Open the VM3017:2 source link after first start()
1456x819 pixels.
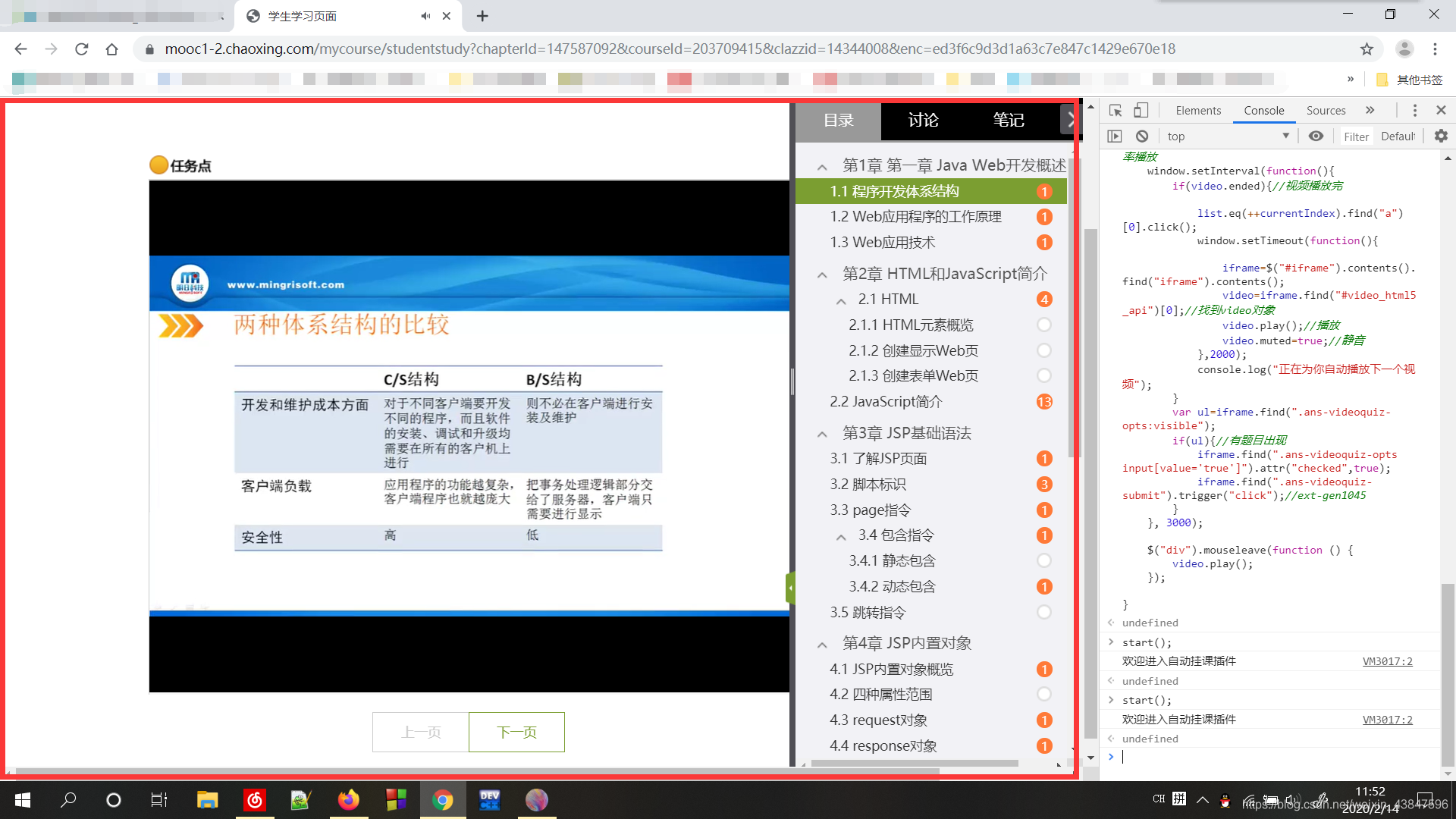coord(1387,661)
